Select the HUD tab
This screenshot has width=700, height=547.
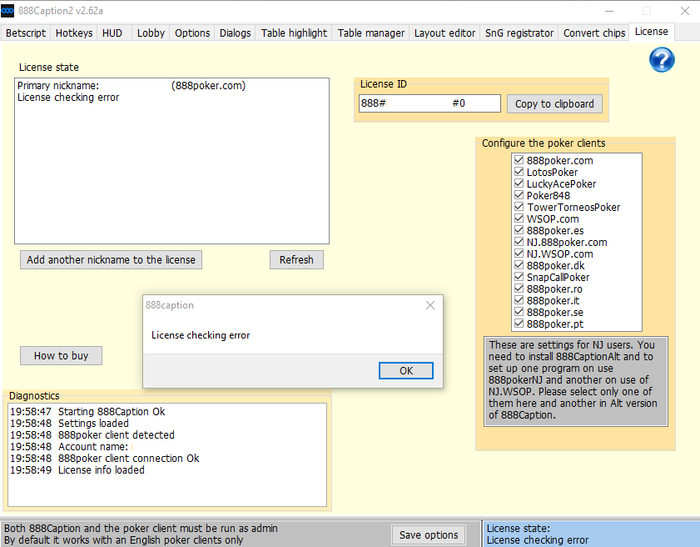click(x=112, y=33)
